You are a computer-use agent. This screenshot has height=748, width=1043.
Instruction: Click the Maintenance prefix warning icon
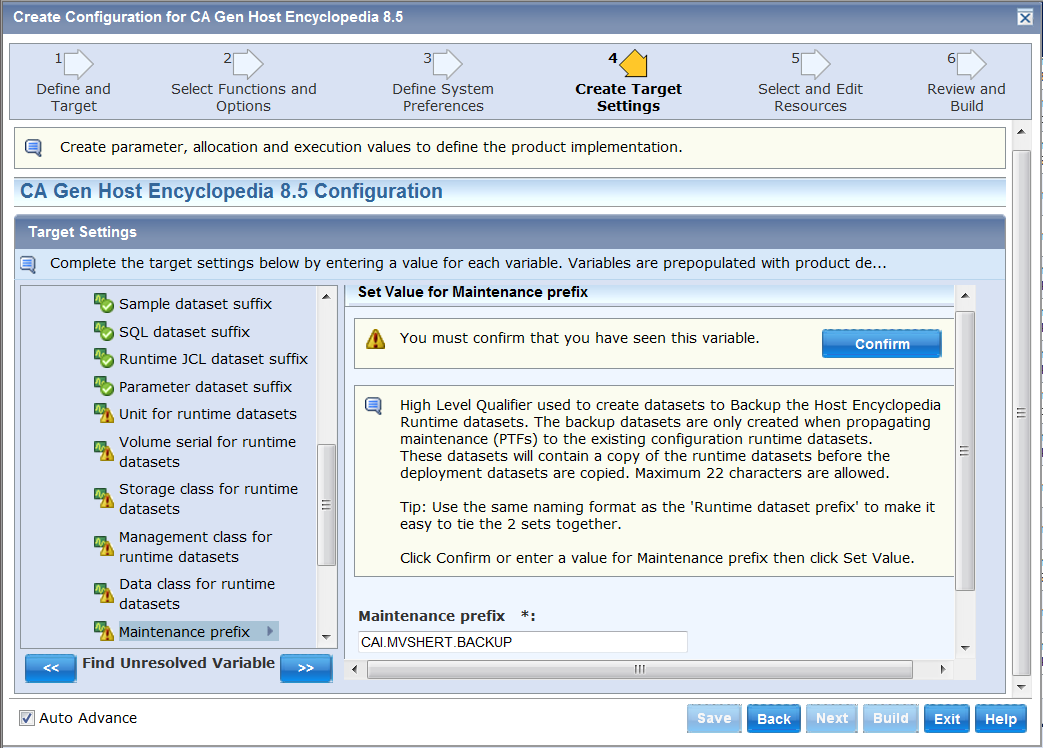104,631
